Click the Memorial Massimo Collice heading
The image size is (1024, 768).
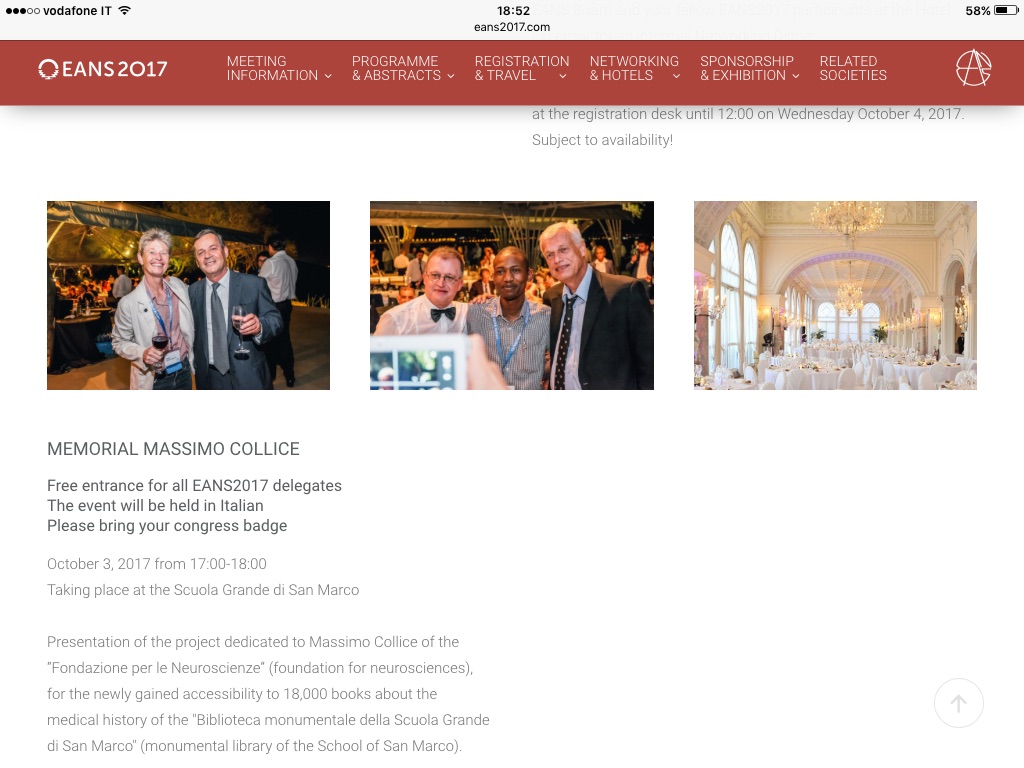point(173,449)
